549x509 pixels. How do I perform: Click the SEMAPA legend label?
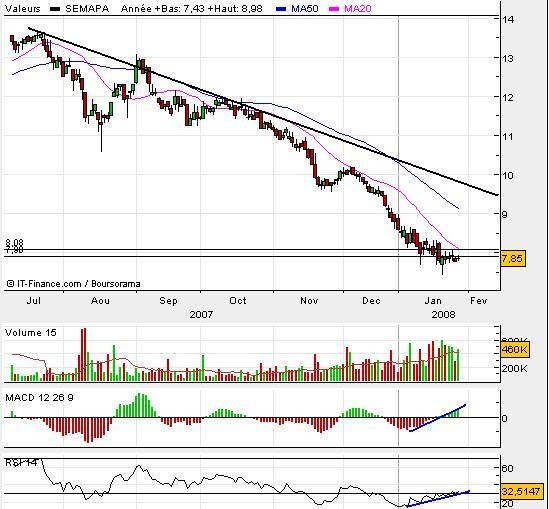click(x=87, y=8)
